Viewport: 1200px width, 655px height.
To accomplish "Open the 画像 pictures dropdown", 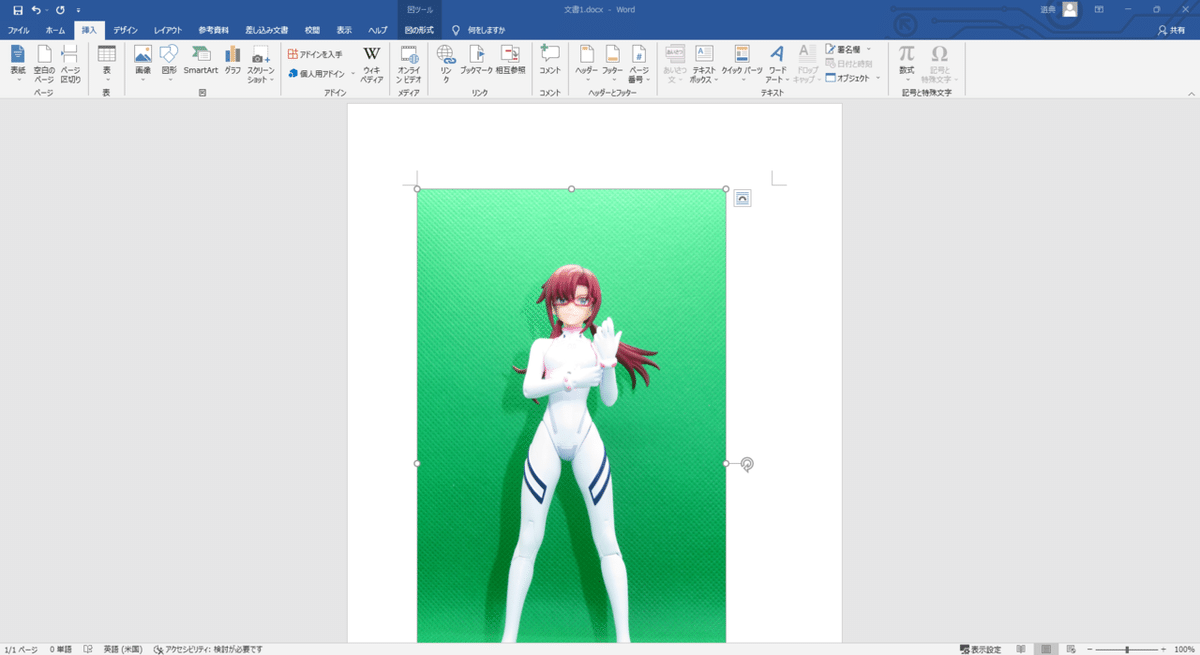I will tap(143, 63).
